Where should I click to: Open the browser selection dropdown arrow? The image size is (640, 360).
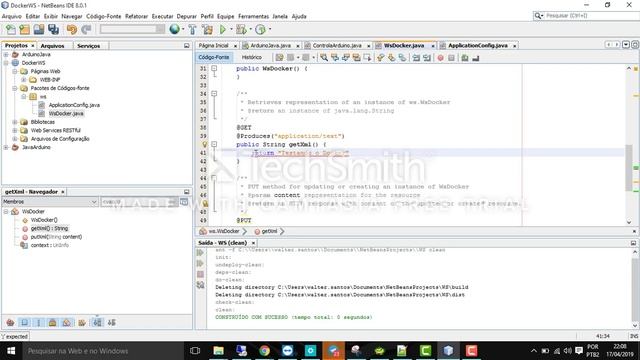coord(183,29)
